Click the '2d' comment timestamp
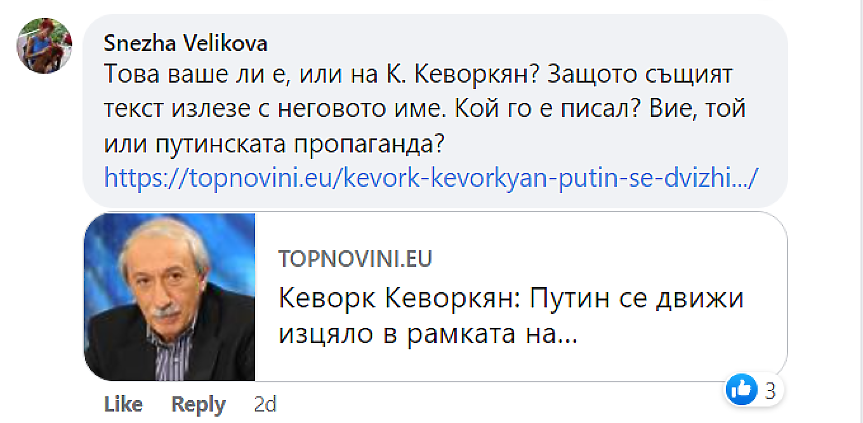This screenshot has width=863, height=423. point(264,404)
